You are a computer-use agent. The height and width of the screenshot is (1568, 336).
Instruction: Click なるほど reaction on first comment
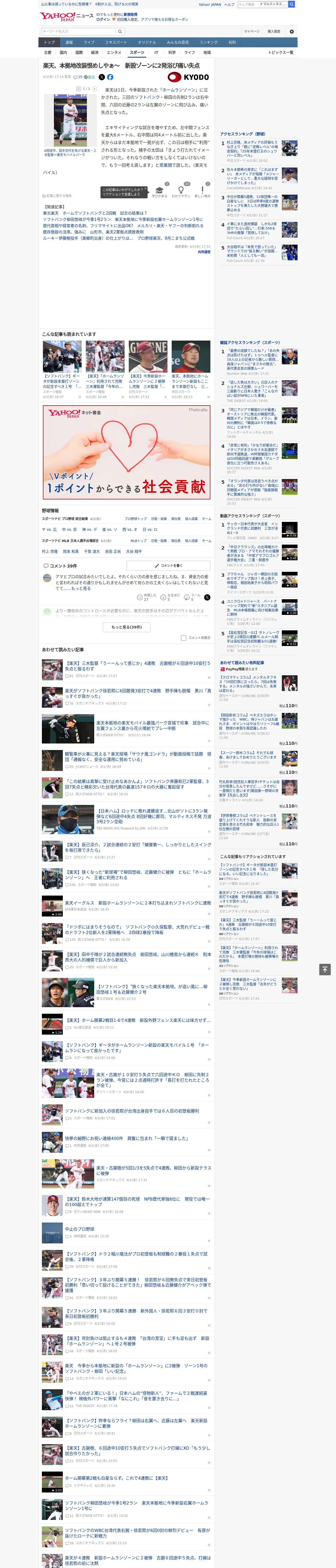pos(170,597)
